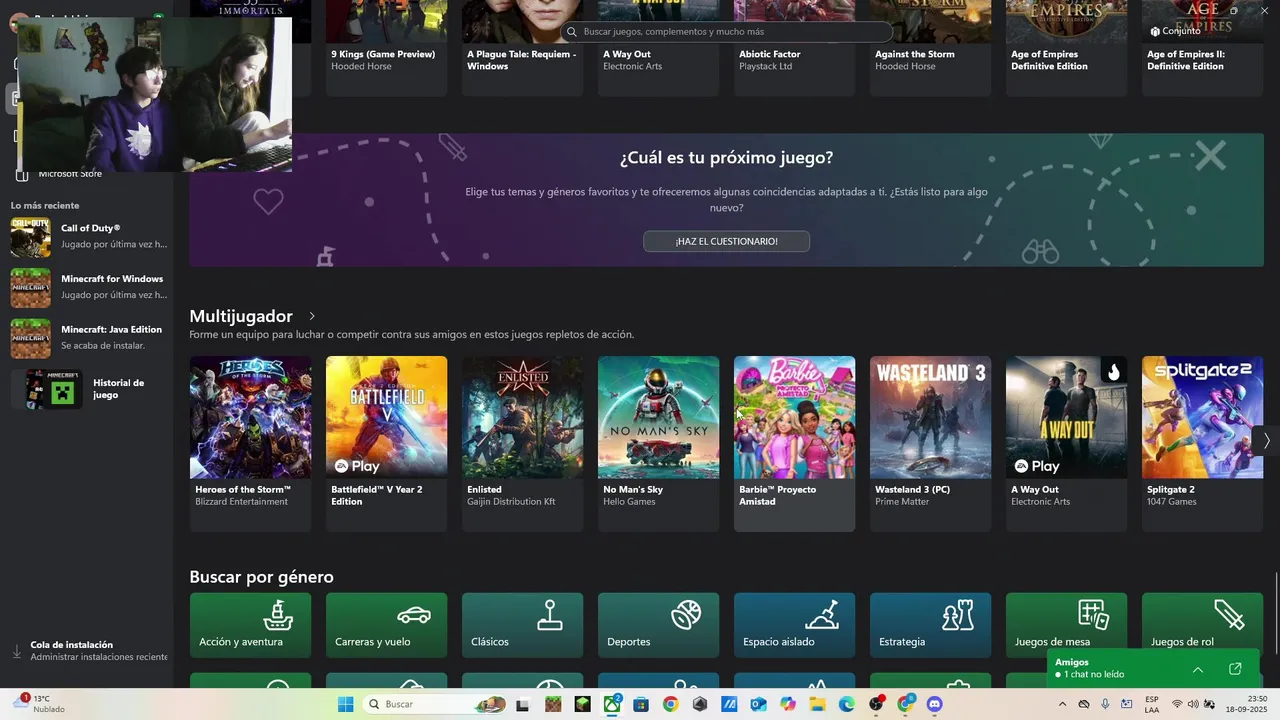Show hidden system tray icons
The height and width of the screenshot is (720, 1280).
click(x=1062, y=704)
